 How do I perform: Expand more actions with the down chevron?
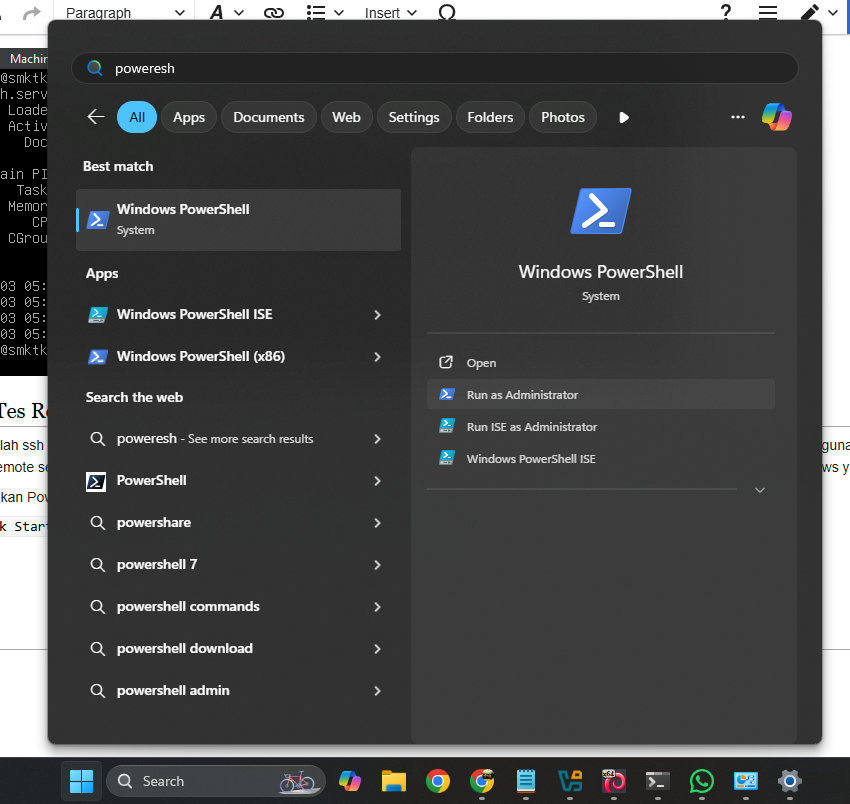coord(759,490)
